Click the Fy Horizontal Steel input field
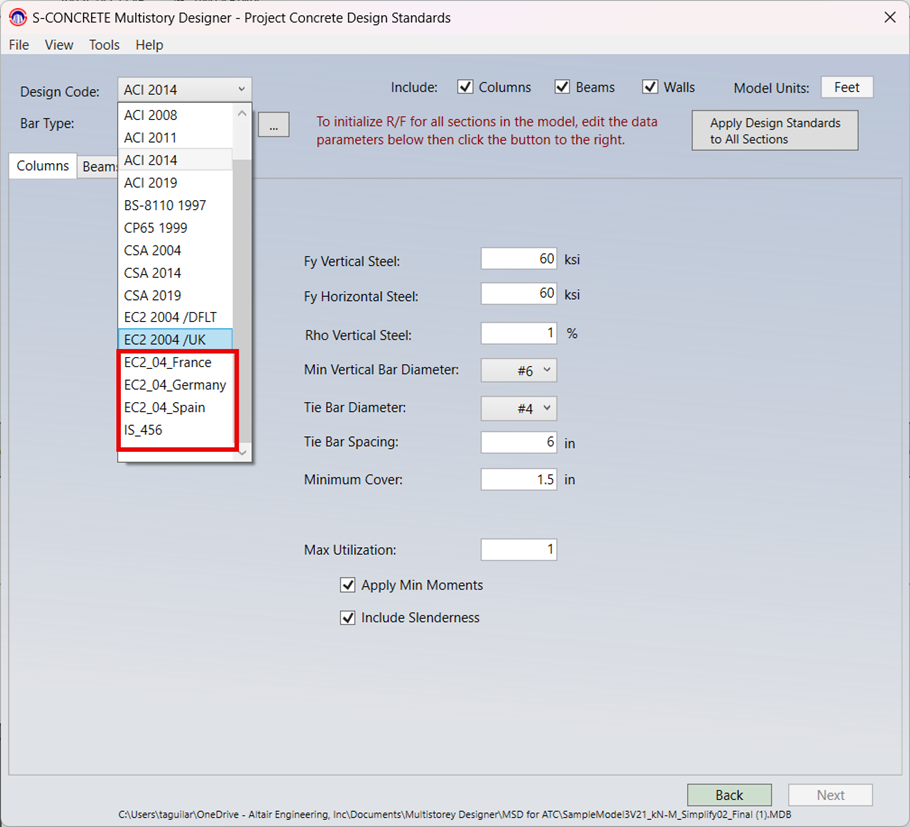The image size is (910, 827). [519, 294]
